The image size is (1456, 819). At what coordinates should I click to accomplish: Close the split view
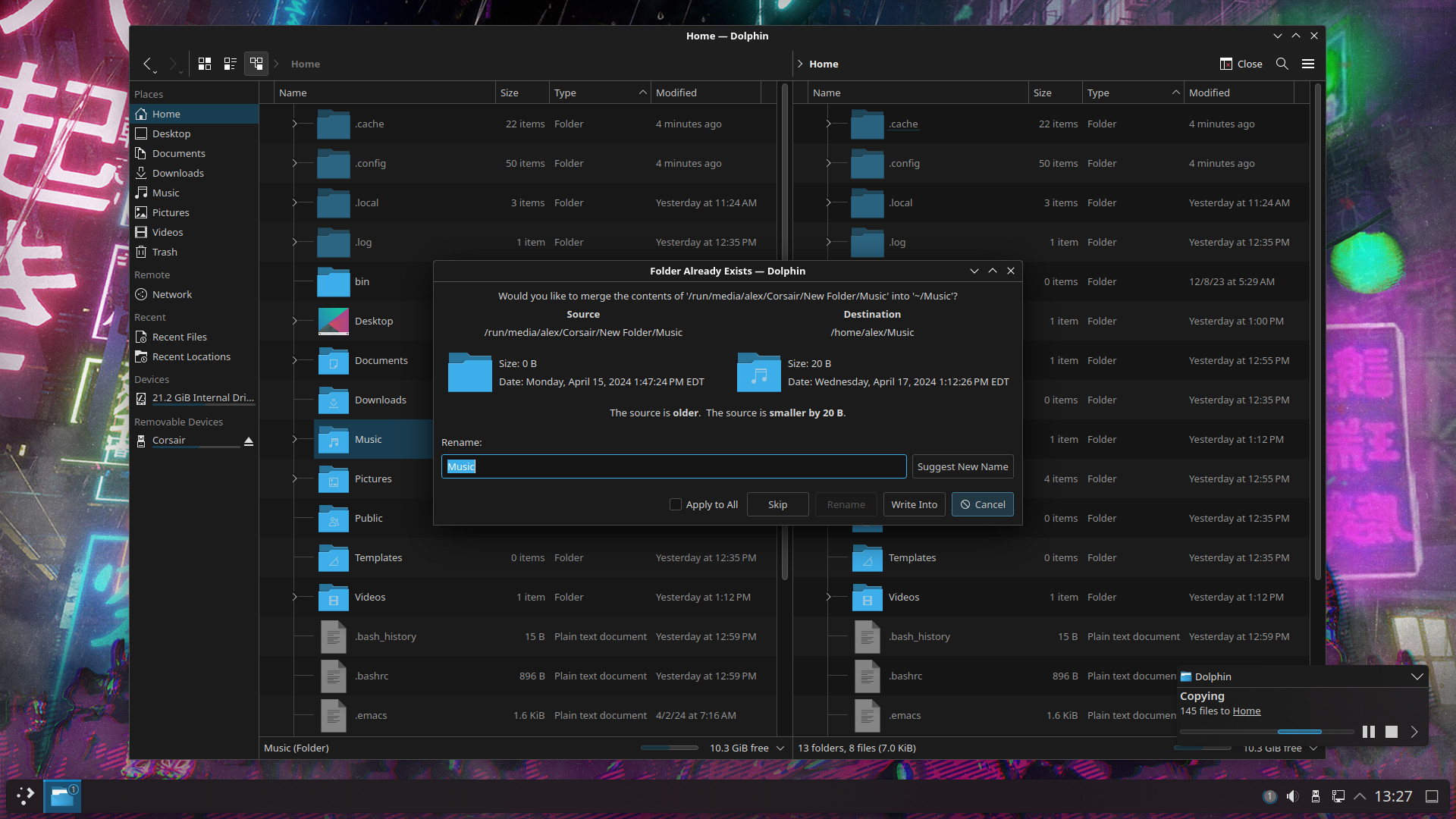1241,64
